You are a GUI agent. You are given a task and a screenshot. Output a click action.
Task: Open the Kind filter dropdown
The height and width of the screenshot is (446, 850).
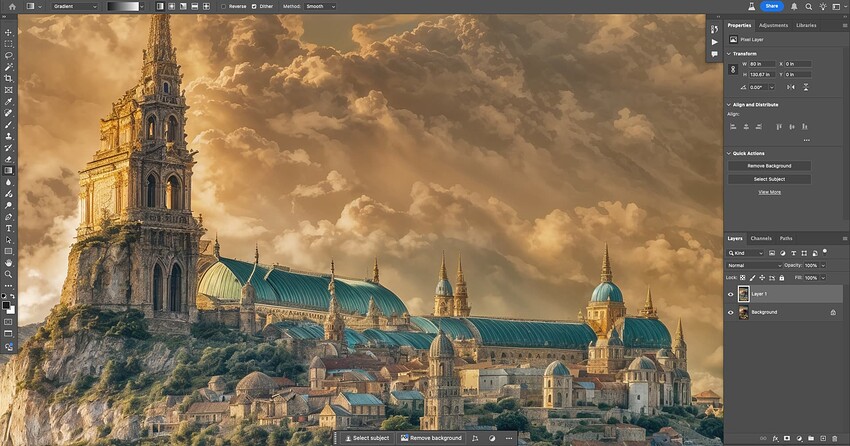click(x=745, y=253)
